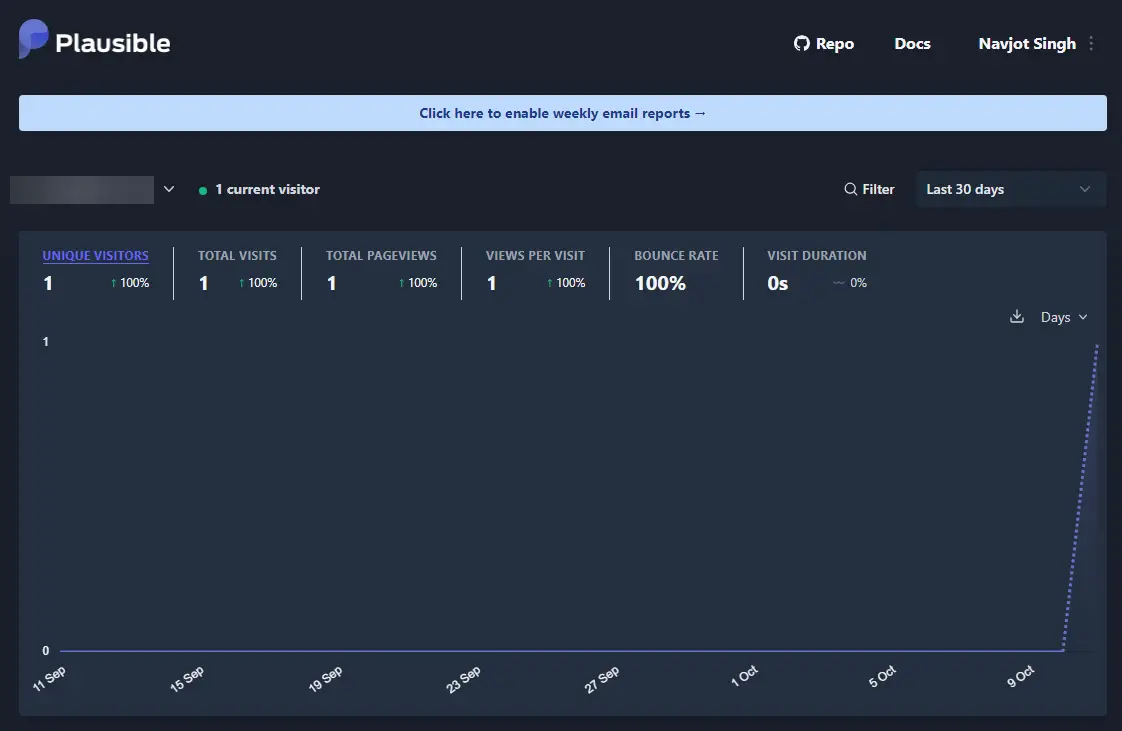
Task: Open the Repo link
Action: coord(824,44)
